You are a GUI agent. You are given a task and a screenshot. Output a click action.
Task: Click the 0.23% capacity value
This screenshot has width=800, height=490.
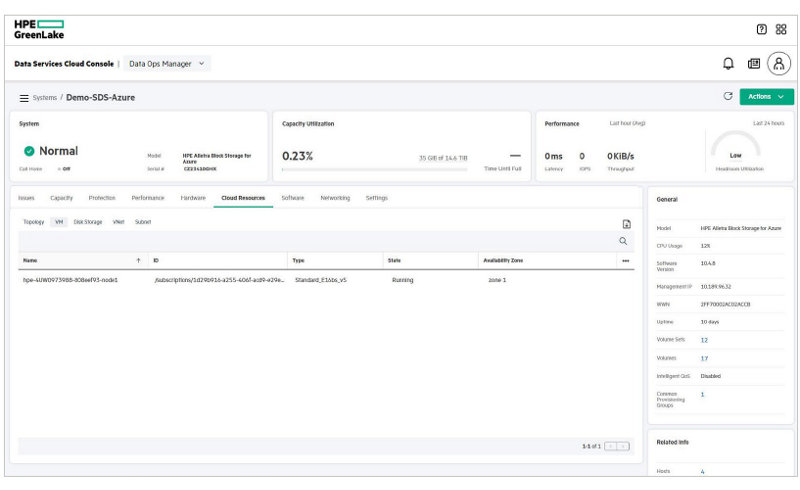(297, 156)
